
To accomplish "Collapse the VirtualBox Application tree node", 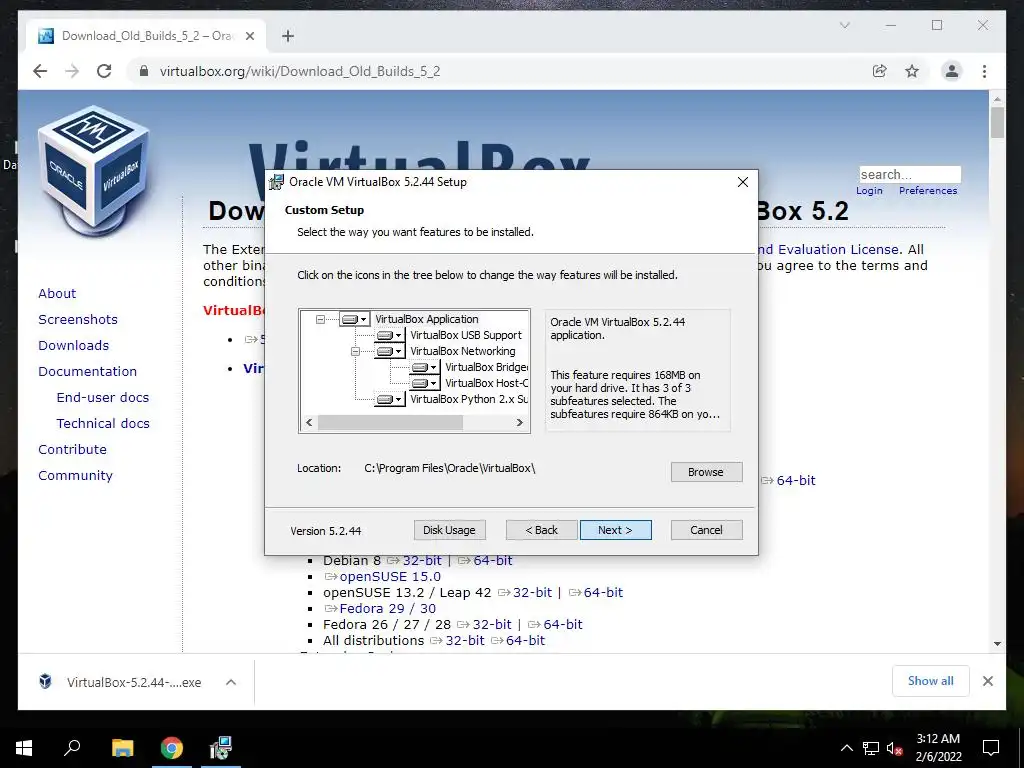I will [x=320, y=319].
